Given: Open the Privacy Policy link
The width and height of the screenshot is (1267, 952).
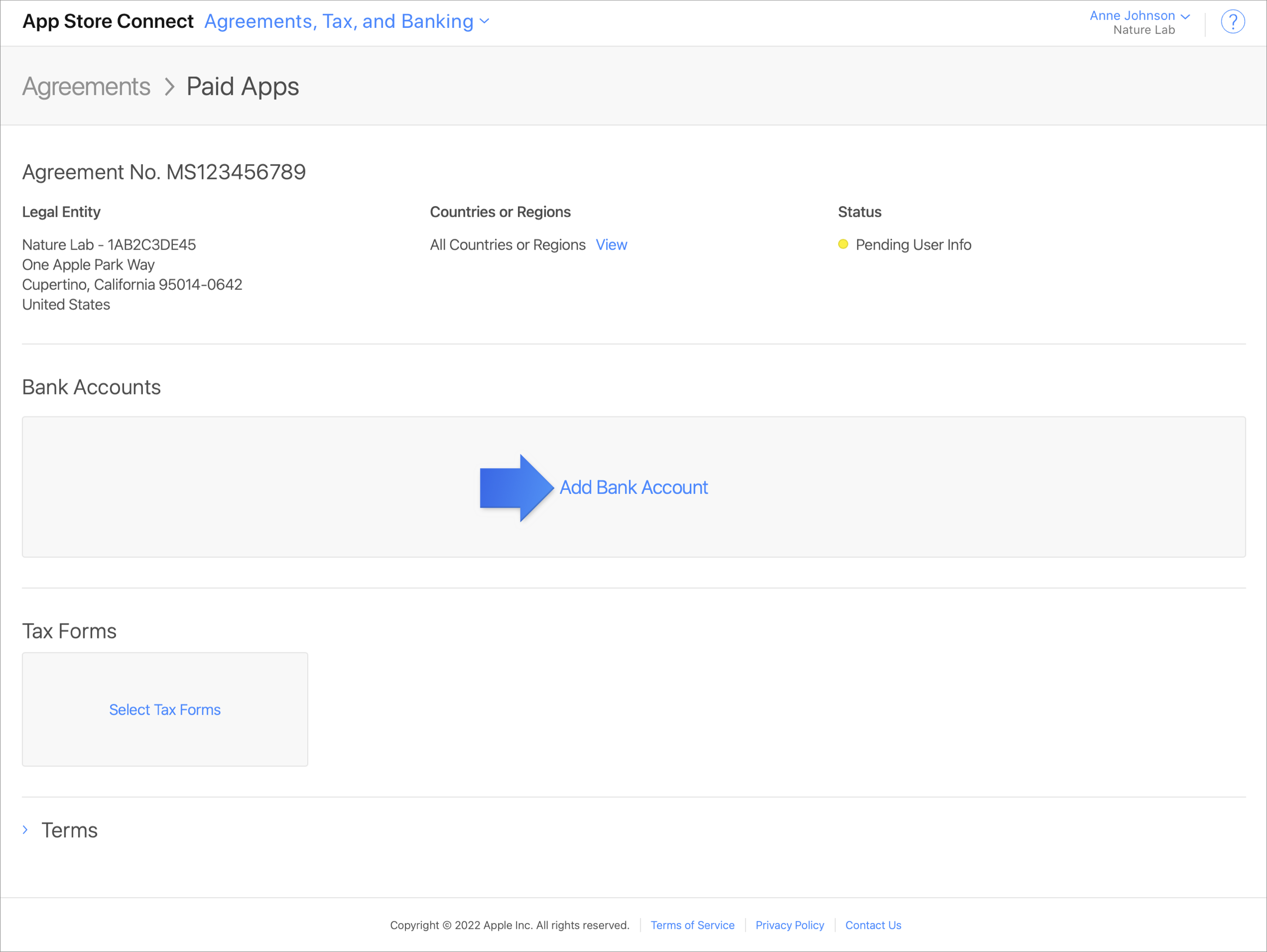Looking at the screenshot, I should coord(789,925).
